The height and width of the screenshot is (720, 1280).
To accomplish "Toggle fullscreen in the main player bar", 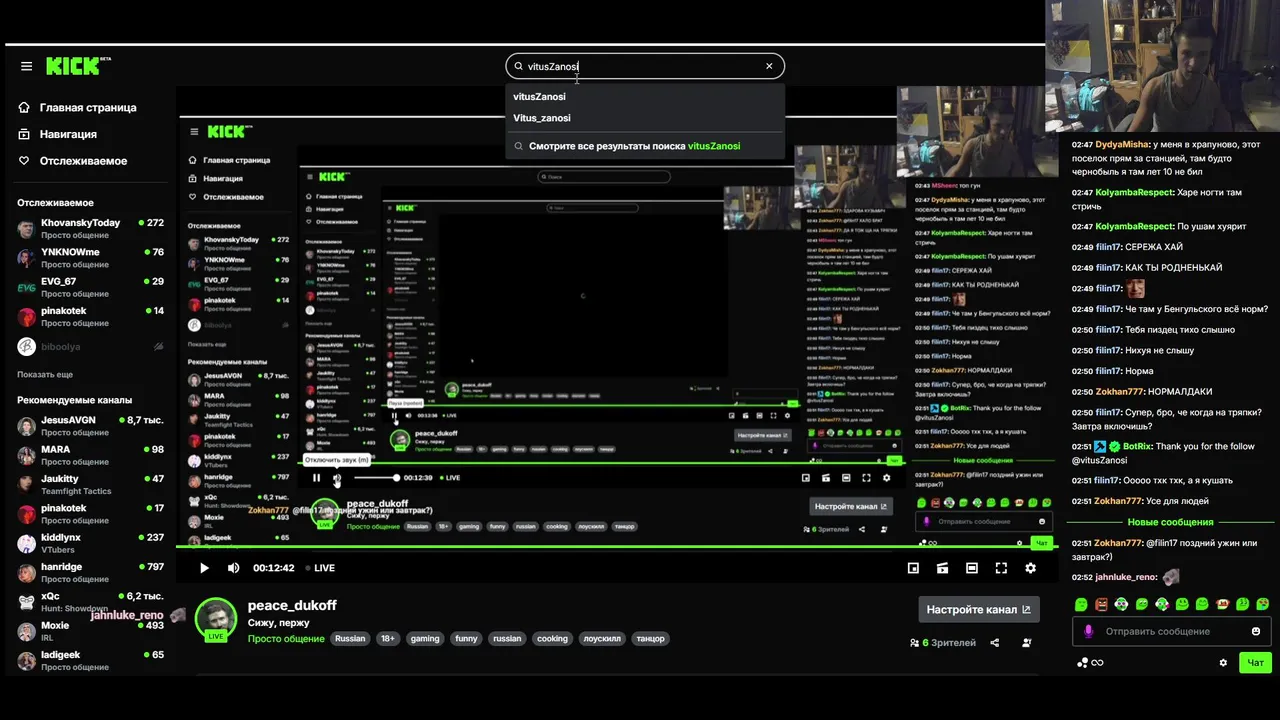I will pyautogui.click(x=1001, y=568).
